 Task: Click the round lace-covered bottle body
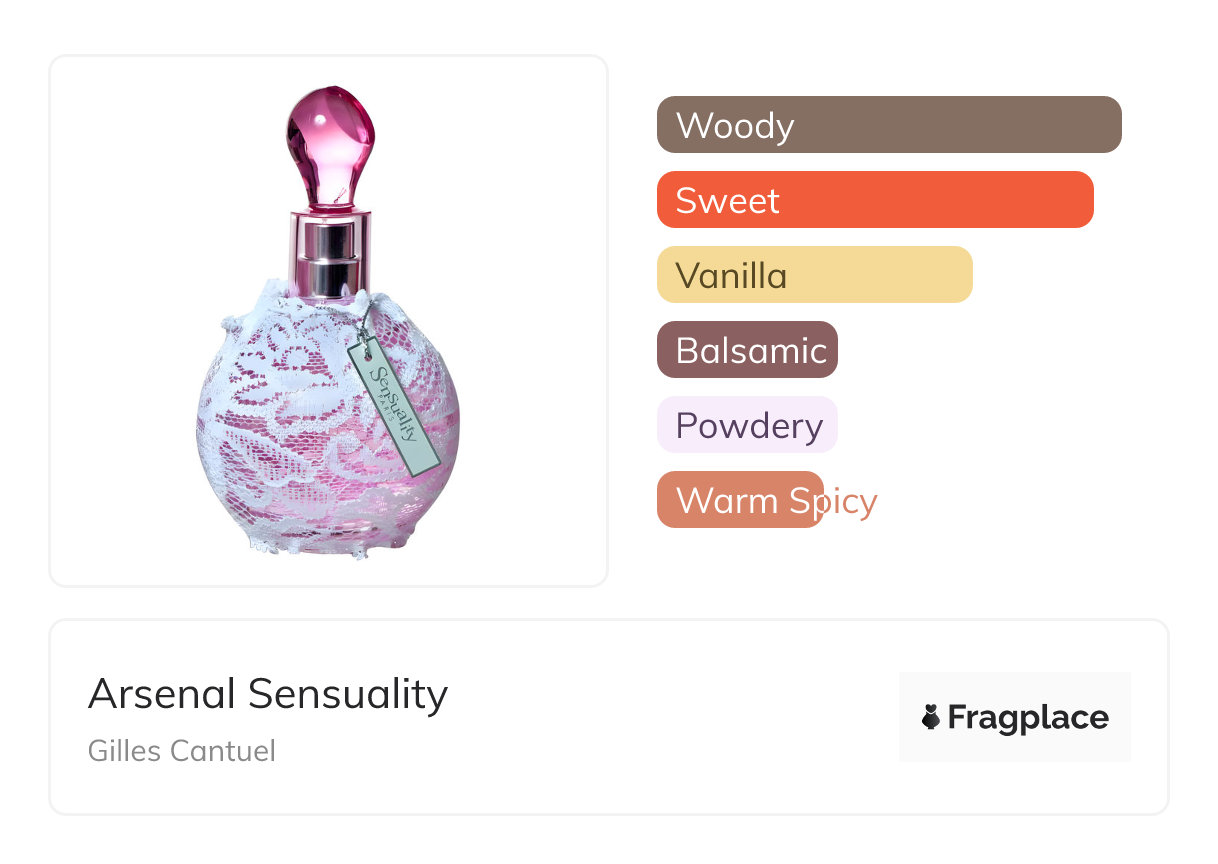tap(290, 440)
